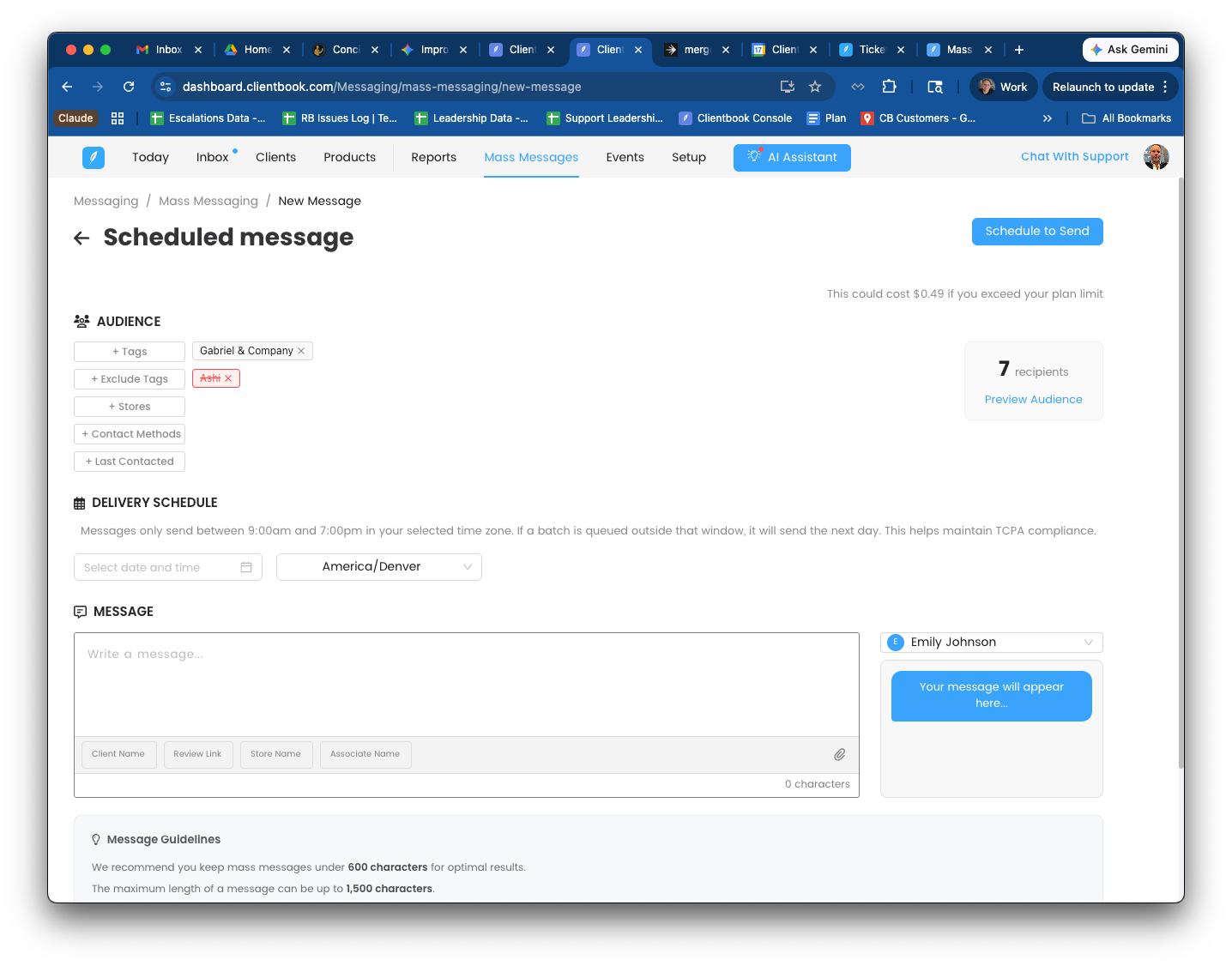Click the back arrow beside Scheduled message
Image resolution: width=1232 pixels, height=966 pixels.
pos(82,238)
